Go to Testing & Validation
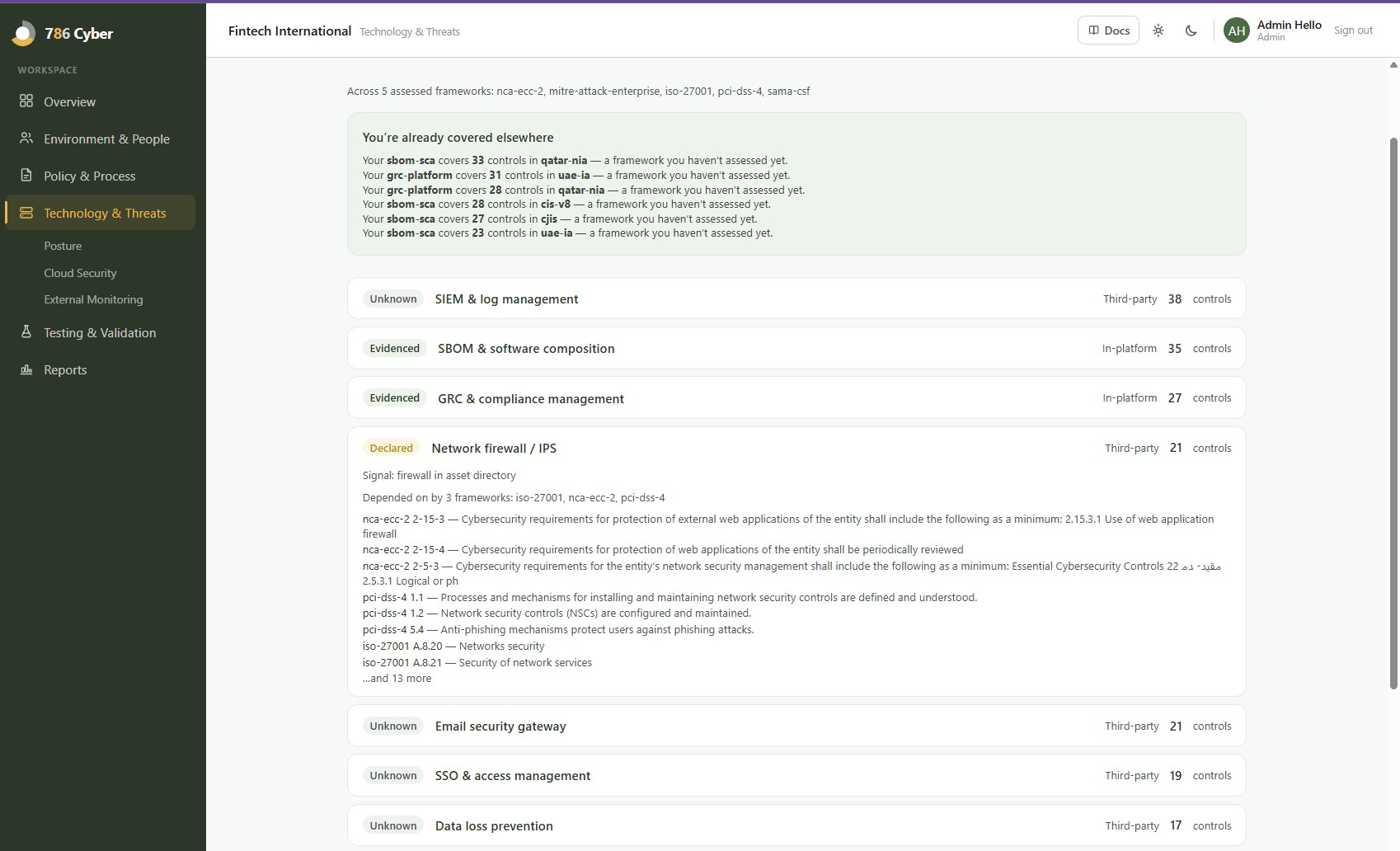Viewport: 1400px width, 851px height. [x=100, y=332]
